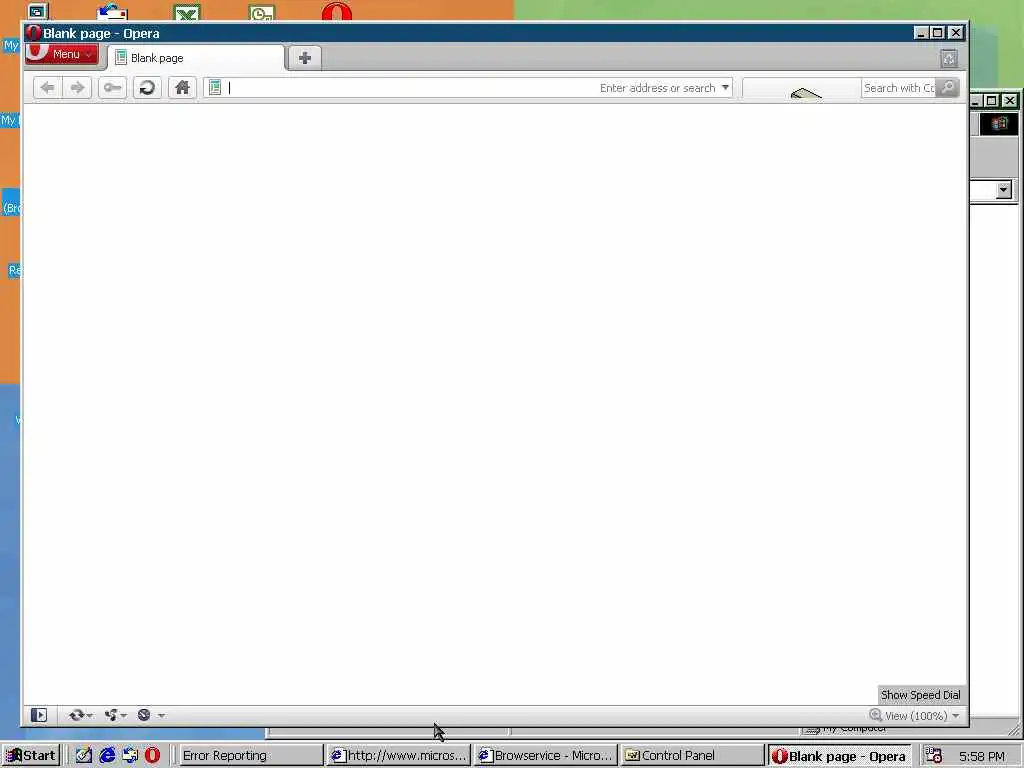Open the Excel desktop icon behind Opera
This screenshot has height=768, width=1024.
[x=187, y=13]
